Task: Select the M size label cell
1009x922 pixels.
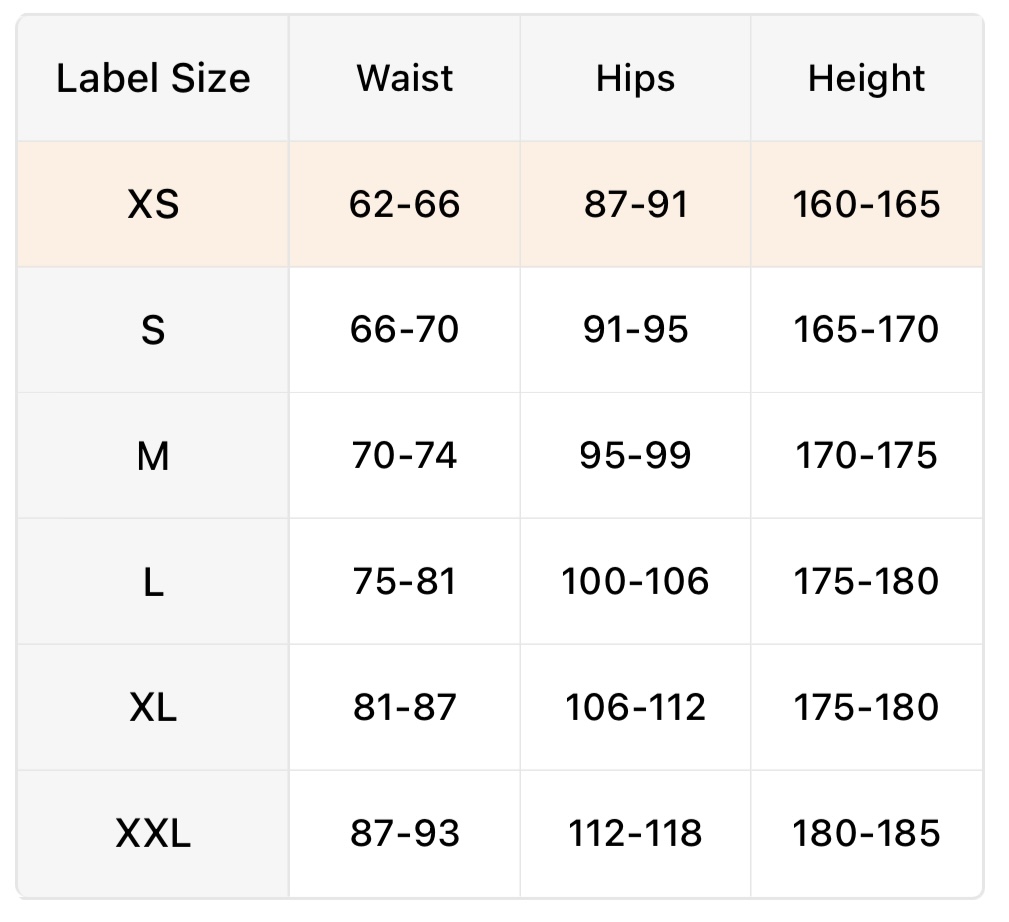Action: click(153, 456)
